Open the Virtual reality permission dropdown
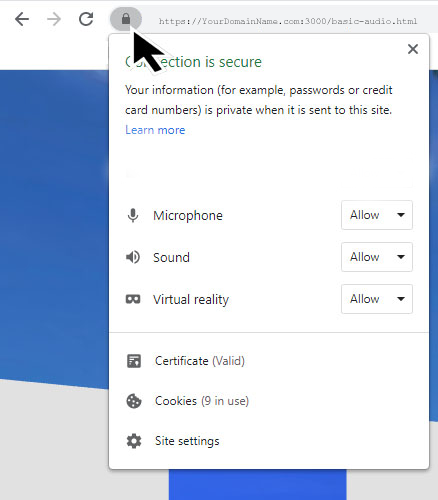438x500 pixels. pos(377,299)
